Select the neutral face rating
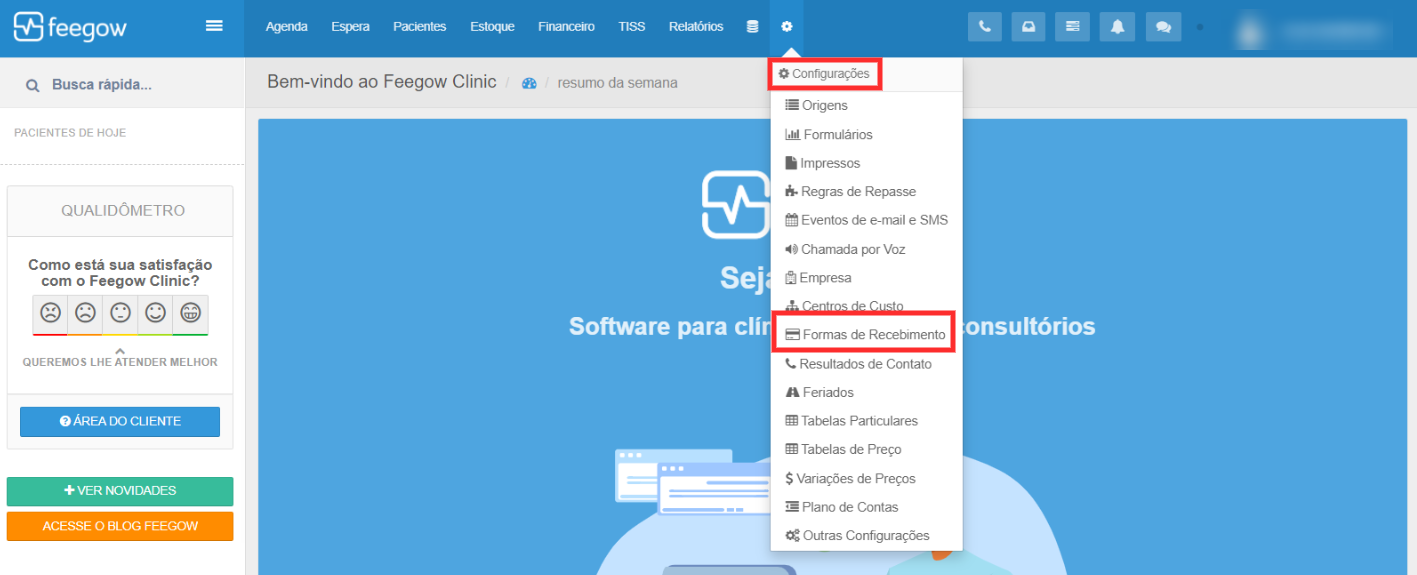Image resolution: width=1417 pixels, height=575 pixels. pyautogui.click(x=120, y=313)
